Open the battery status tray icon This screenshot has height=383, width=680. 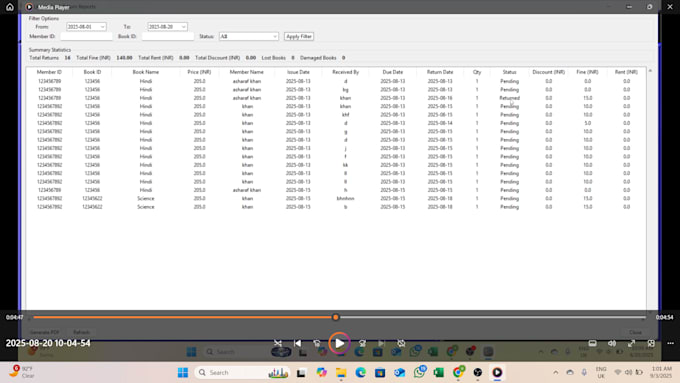coord(639,373)
